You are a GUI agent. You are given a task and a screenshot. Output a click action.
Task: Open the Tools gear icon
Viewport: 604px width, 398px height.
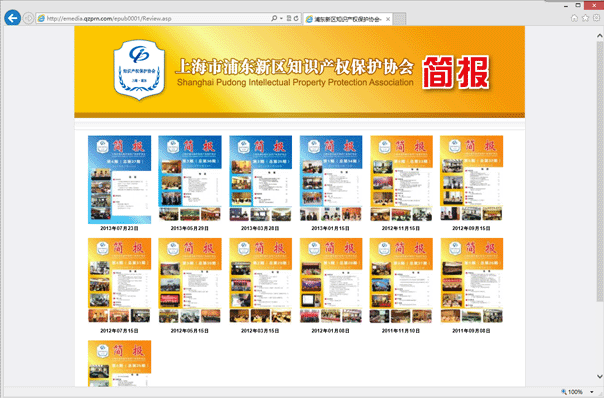(x=596, y=18)
